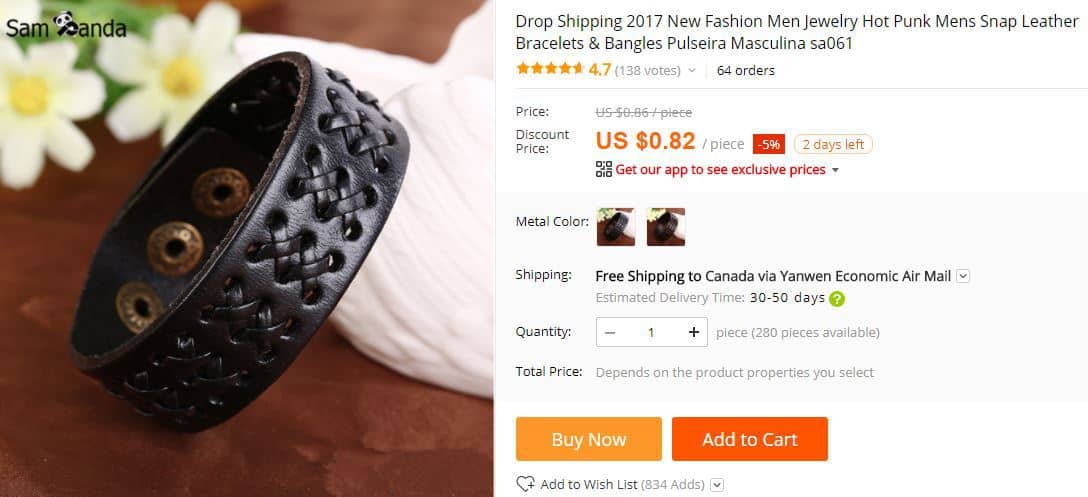Click the quantity input field
The image size is (1088, 497).
pyautogui.click(x=651, y=332)
